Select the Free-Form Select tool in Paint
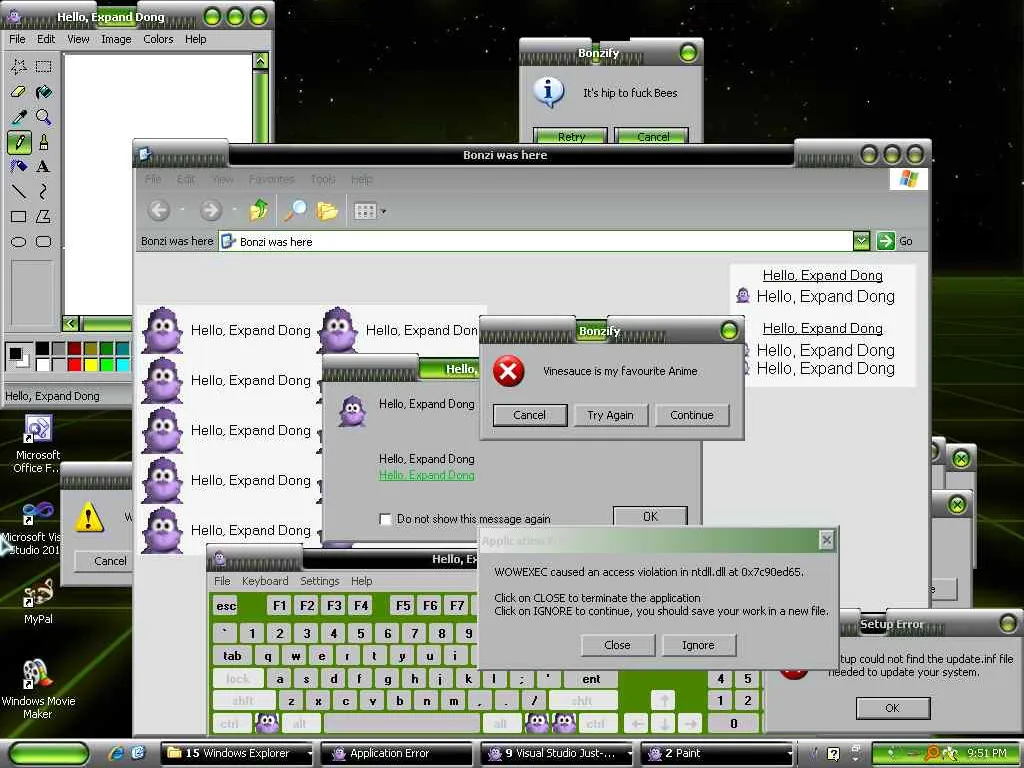The width and height of the screenshot is (1024, 768). (19, 66)
